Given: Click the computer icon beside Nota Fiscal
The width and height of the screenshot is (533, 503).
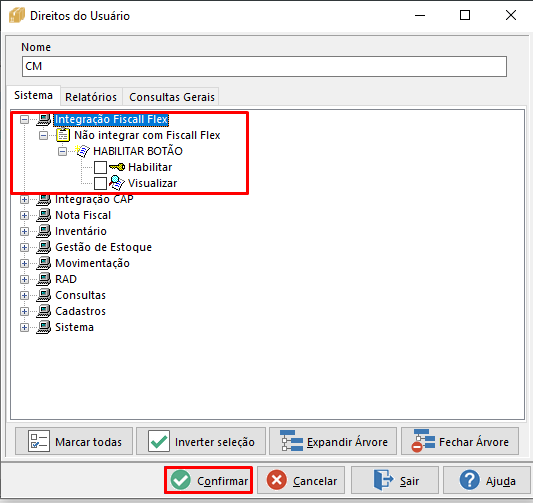Looking at the screenshot, I should point(44,215).
